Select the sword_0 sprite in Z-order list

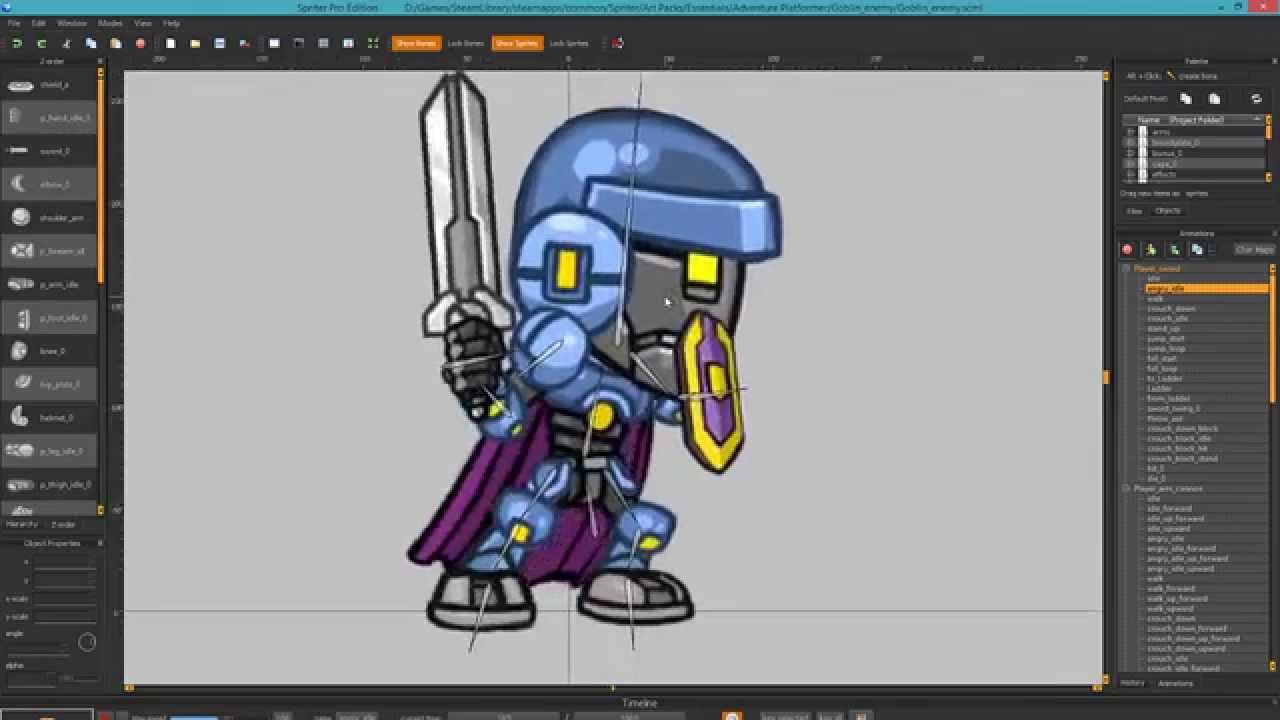tap(49, 151)
